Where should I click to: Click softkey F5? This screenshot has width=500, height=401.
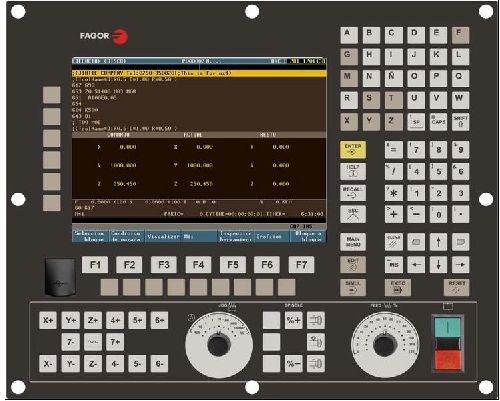233,265
